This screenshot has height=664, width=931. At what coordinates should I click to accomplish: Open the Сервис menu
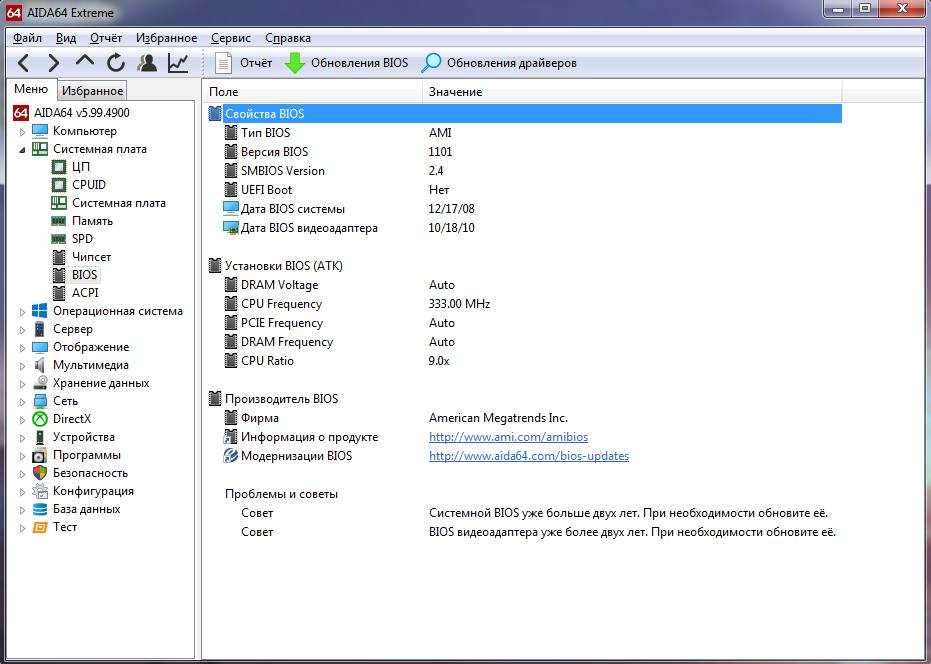click(x=231, y=38)
